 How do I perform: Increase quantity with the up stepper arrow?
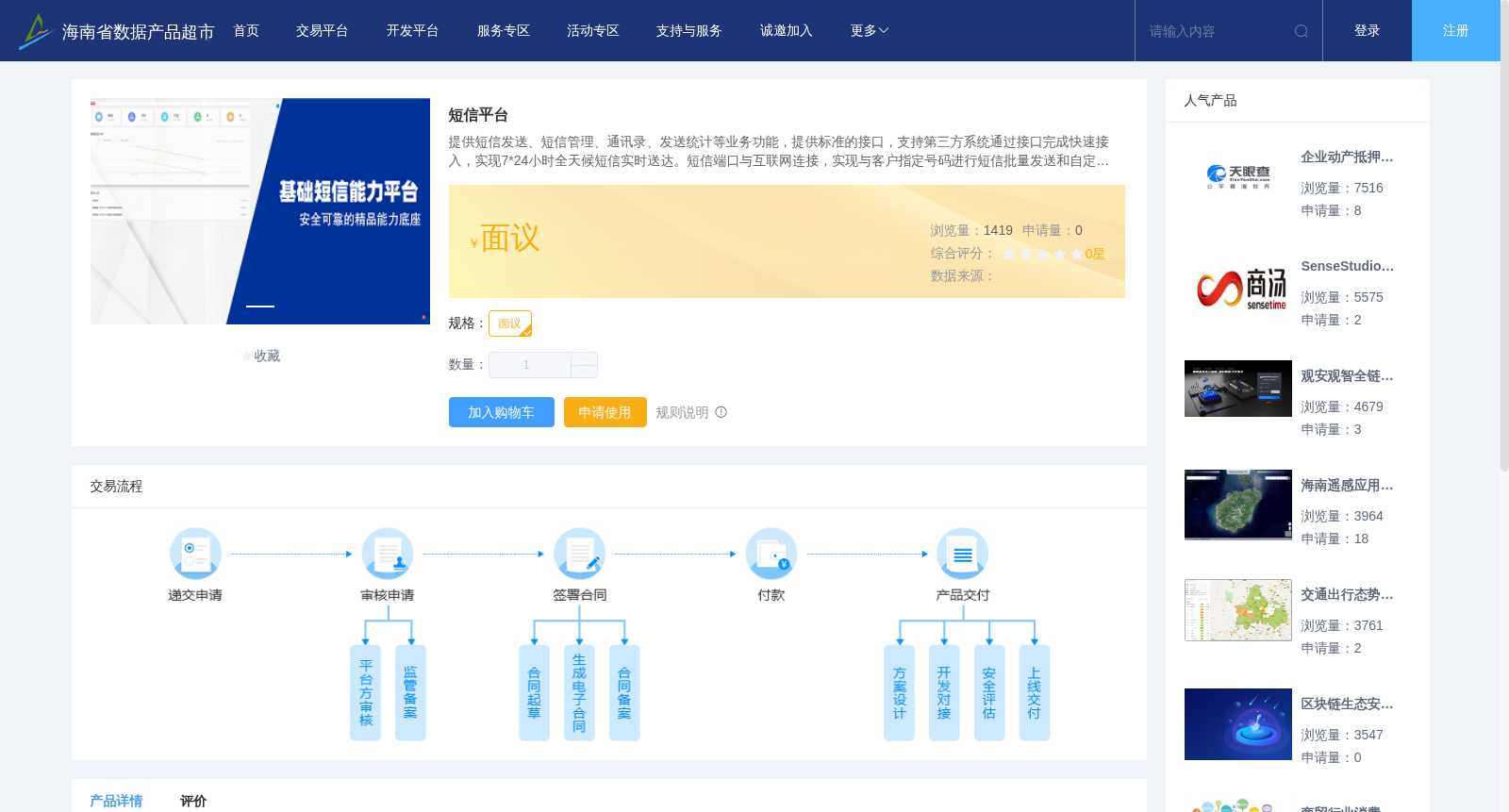coord(584,358)
